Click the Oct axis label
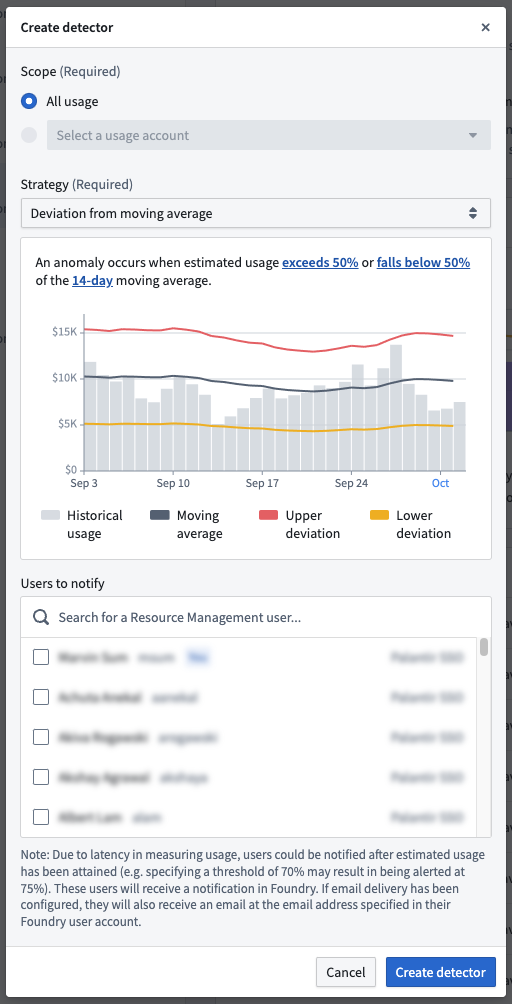Screen dimensions: 512x1004 pyautogui.click(x=440, y=483)
